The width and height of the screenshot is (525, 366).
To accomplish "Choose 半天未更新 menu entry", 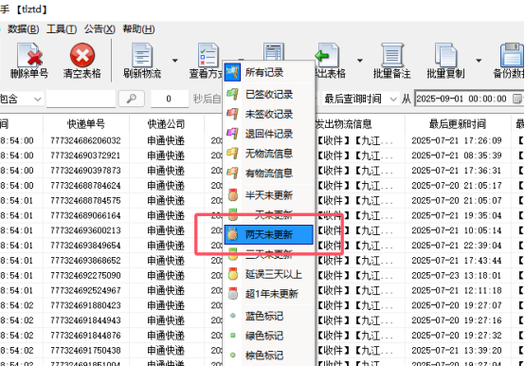I will 269,195.
